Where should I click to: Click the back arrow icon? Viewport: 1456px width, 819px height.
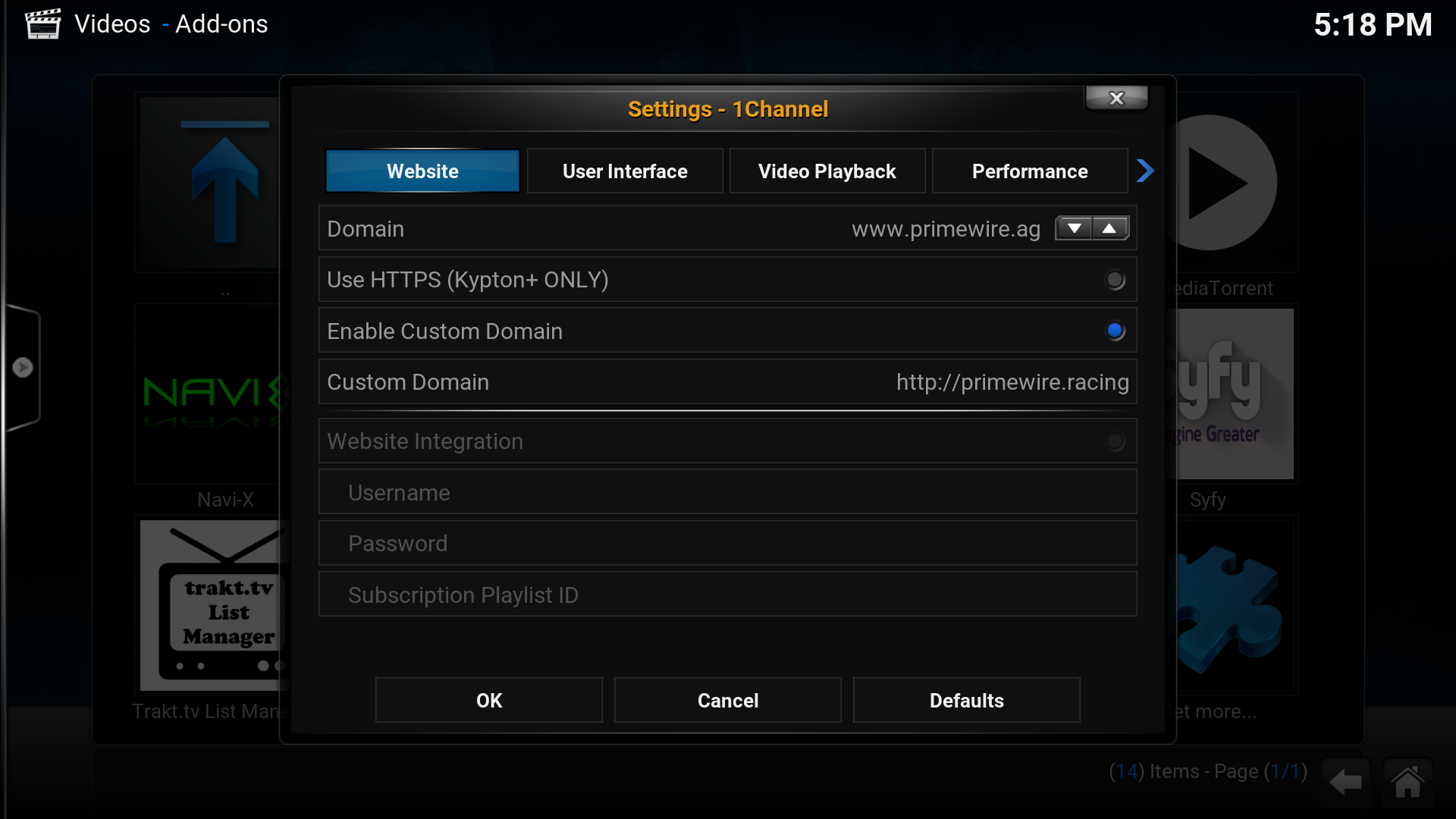tap(1346, 782)
